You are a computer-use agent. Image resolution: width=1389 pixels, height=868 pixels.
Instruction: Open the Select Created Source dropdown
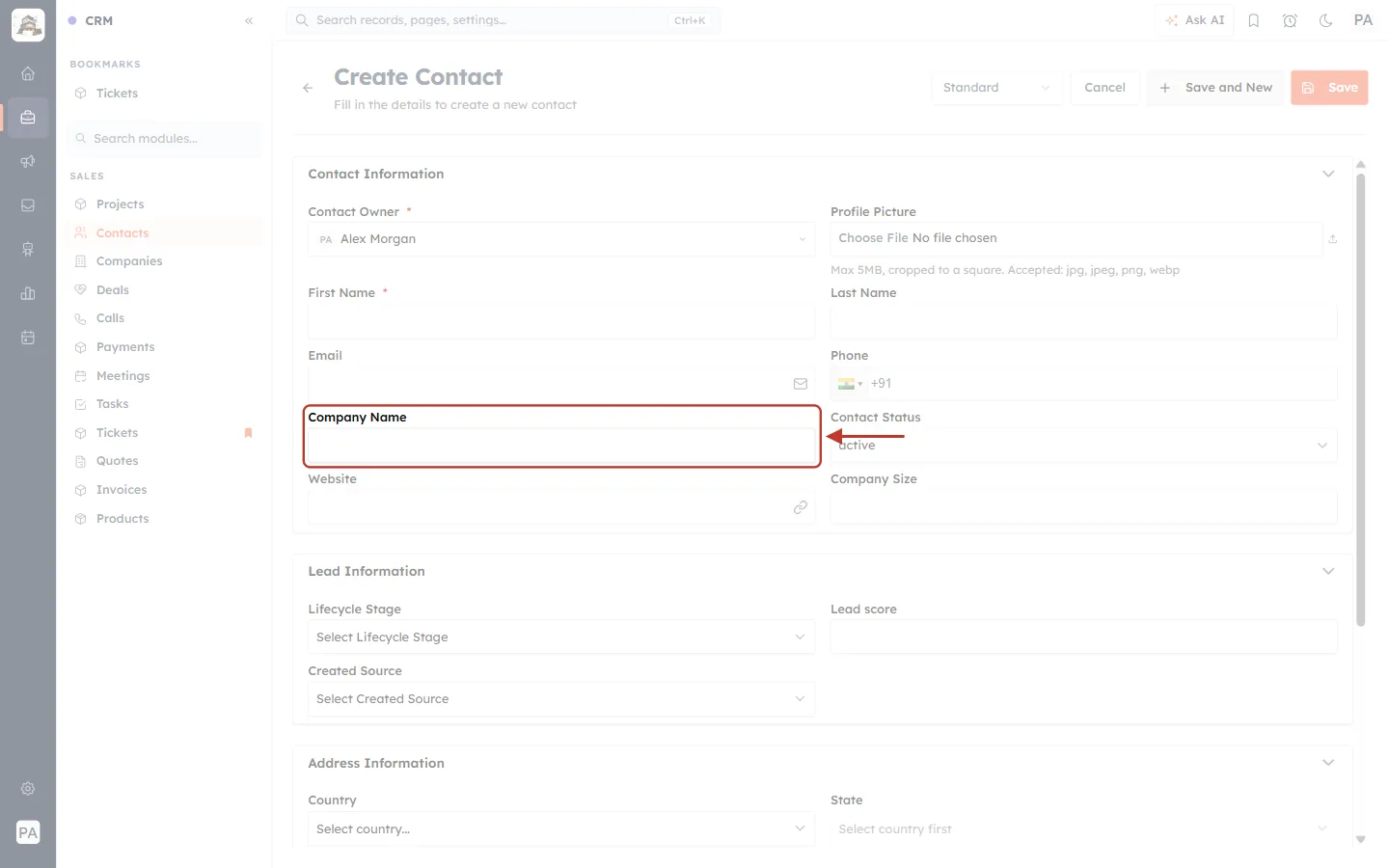[561, 699]
